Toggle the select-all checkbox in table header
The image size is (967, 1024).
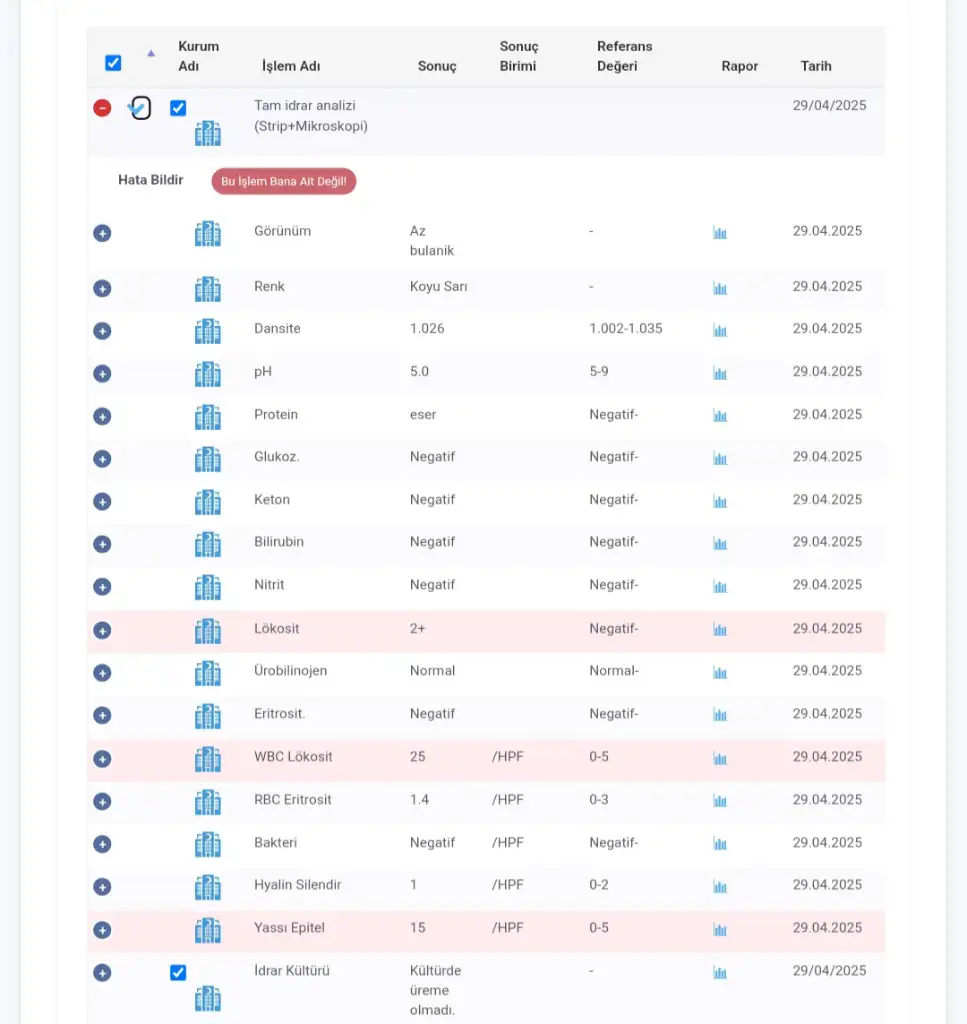click(113, 63)
